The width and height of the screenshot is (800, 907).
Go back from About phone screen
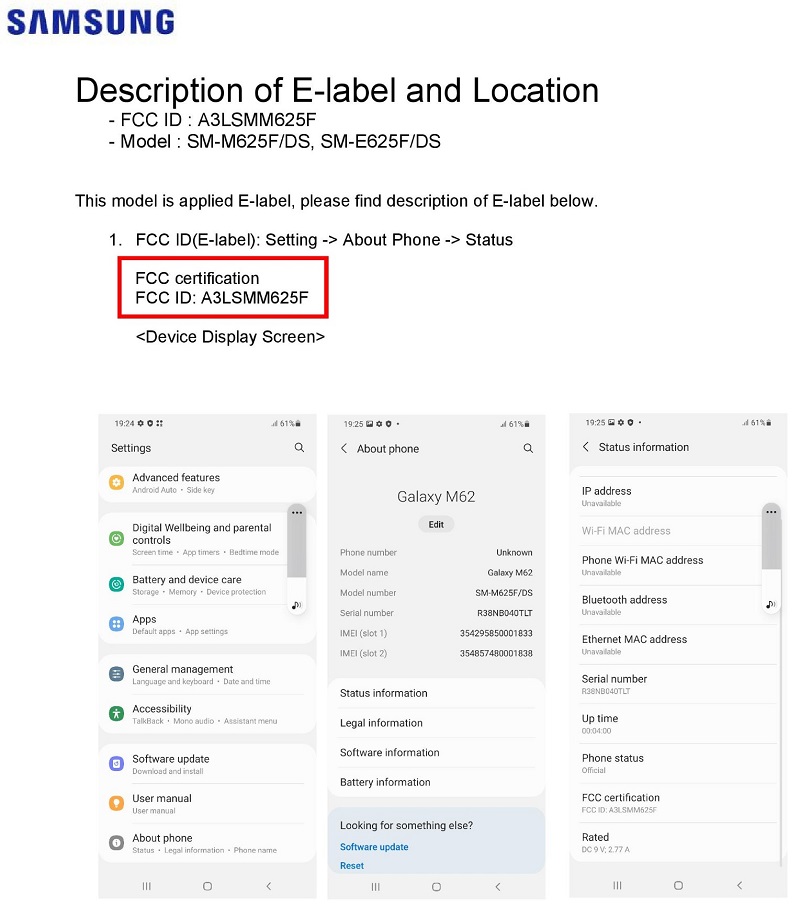tap(344, 448)
